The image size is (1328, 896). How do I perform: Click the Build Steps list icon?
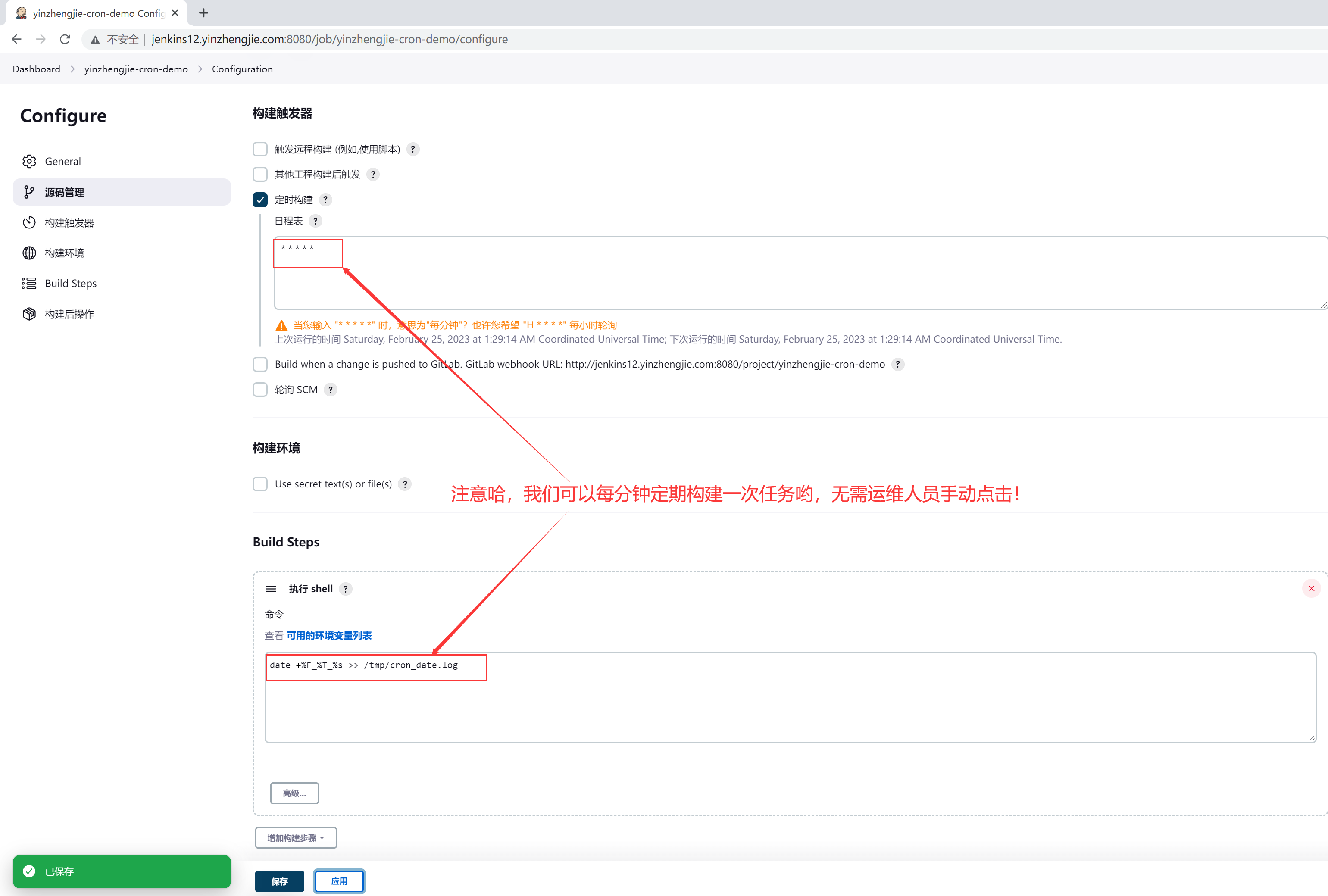point(29,284)
